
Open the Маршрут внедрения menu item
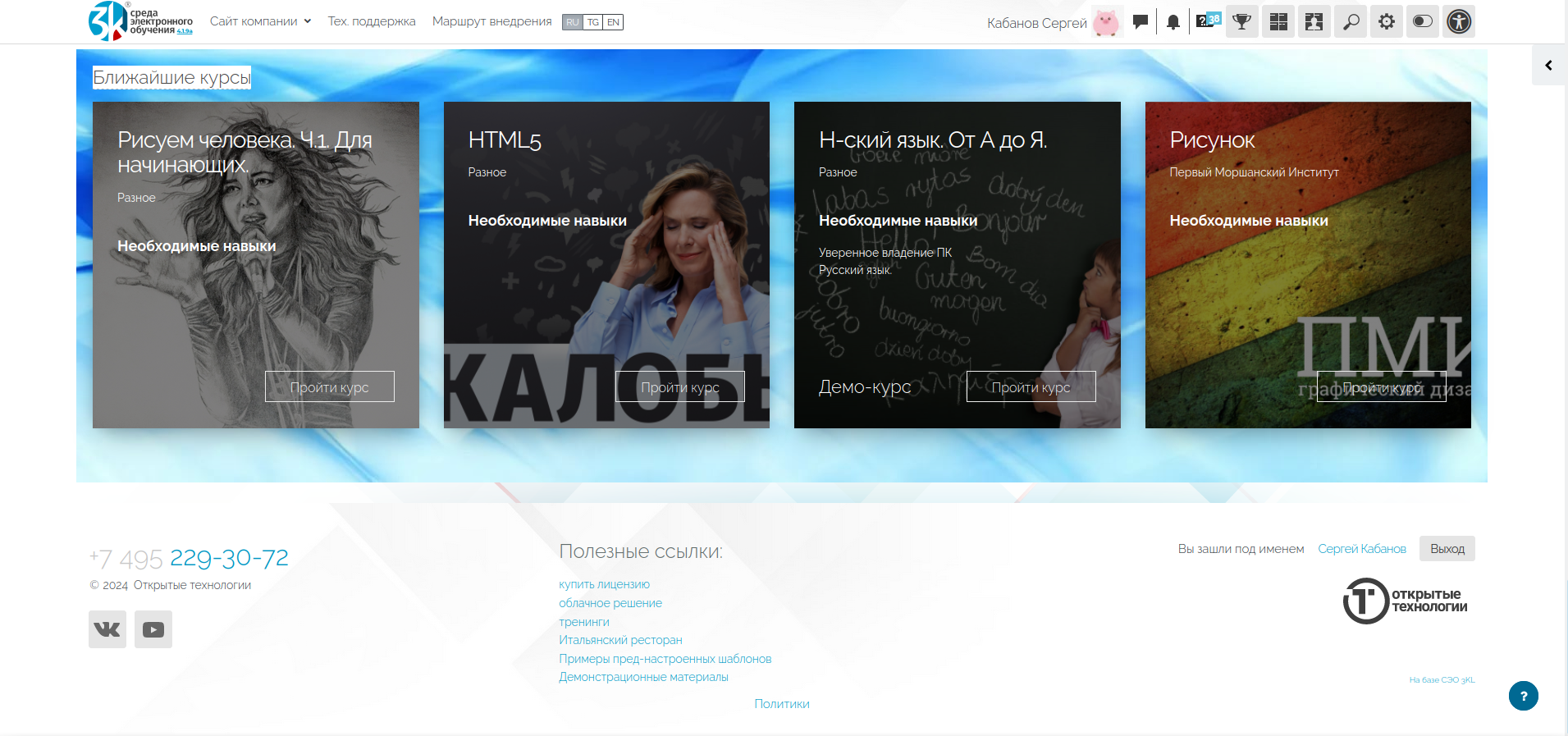pos(491,21)
